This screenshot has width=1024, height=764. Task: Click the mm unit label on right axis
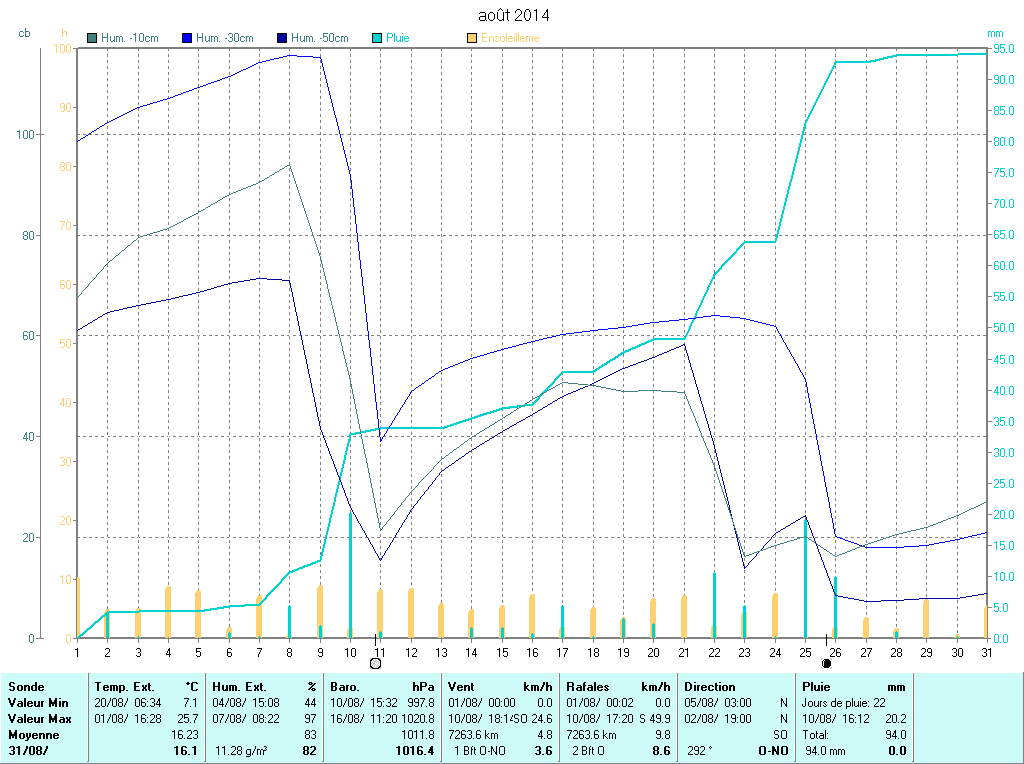(995, 33)
